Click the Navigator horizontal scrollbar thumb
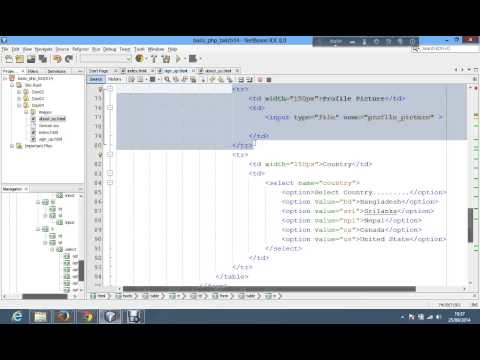Image resolution: width=480 pixels, height=360 pixels. point(44,296)
